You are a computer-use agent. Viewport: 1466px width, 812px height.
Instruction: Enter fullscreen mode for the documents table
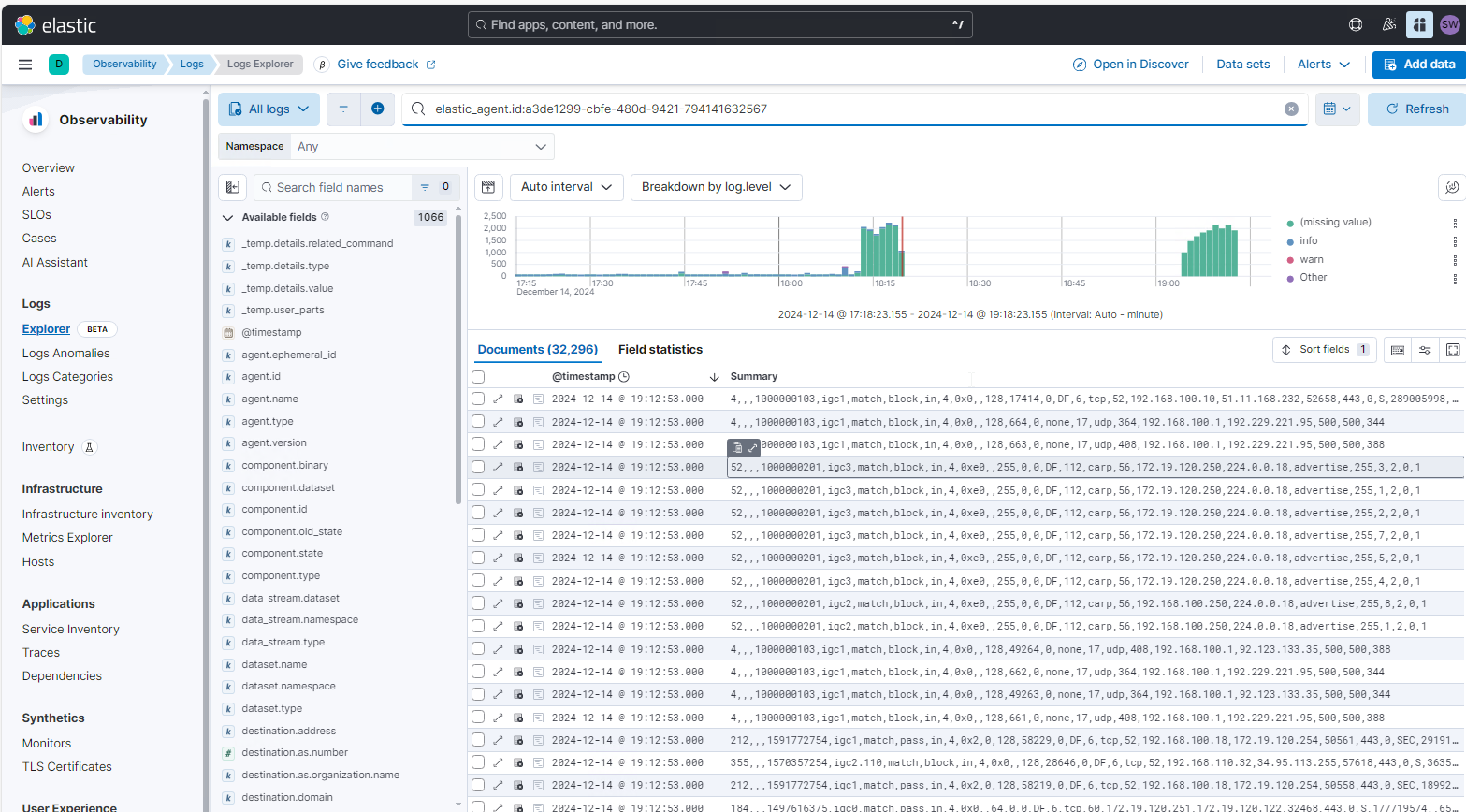pos(1453,350)
